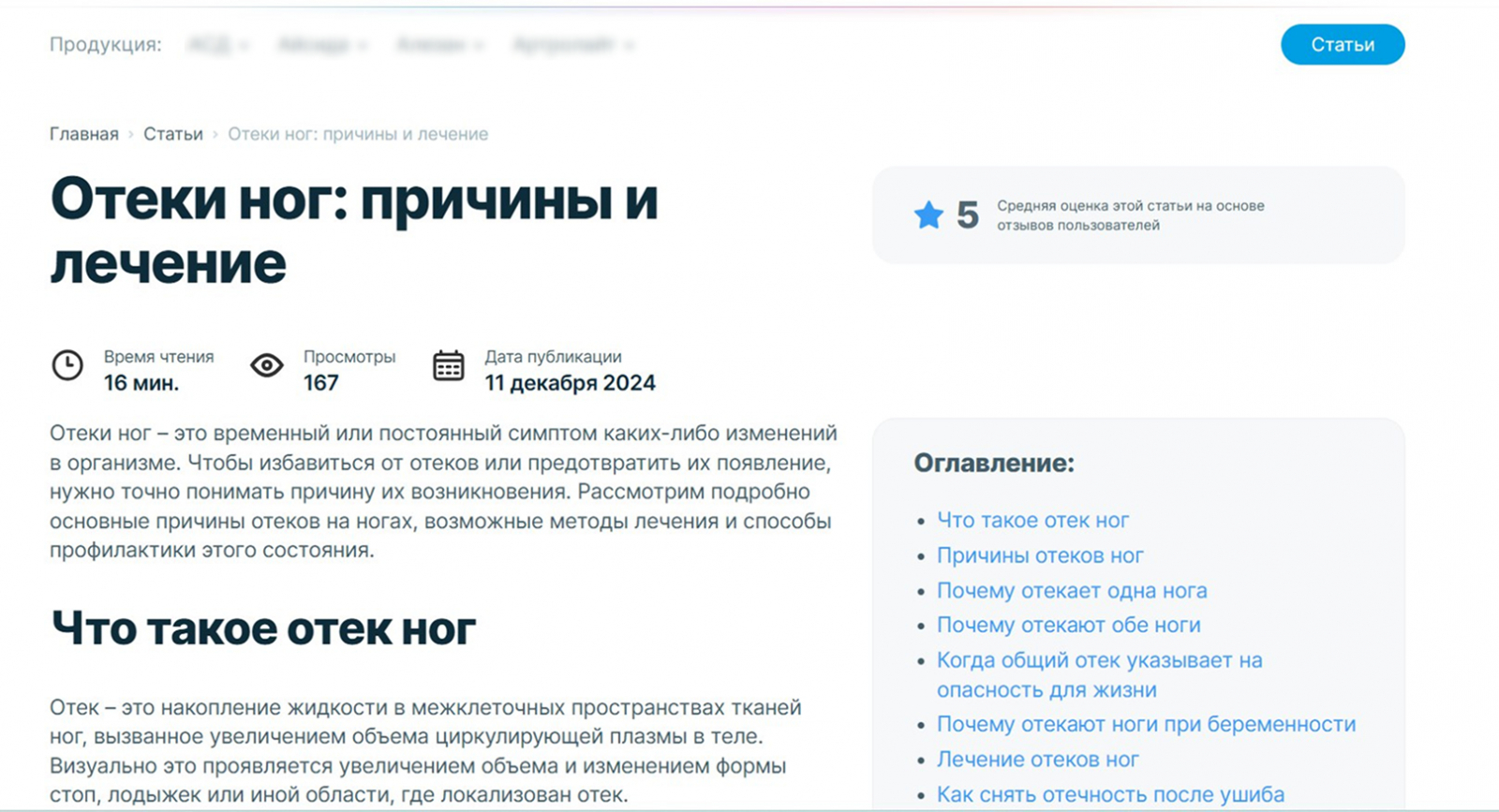The height and width of the screenshot is (812, 1499).
Task: Open the Статьи breadcrumb link
Action: 173,134
